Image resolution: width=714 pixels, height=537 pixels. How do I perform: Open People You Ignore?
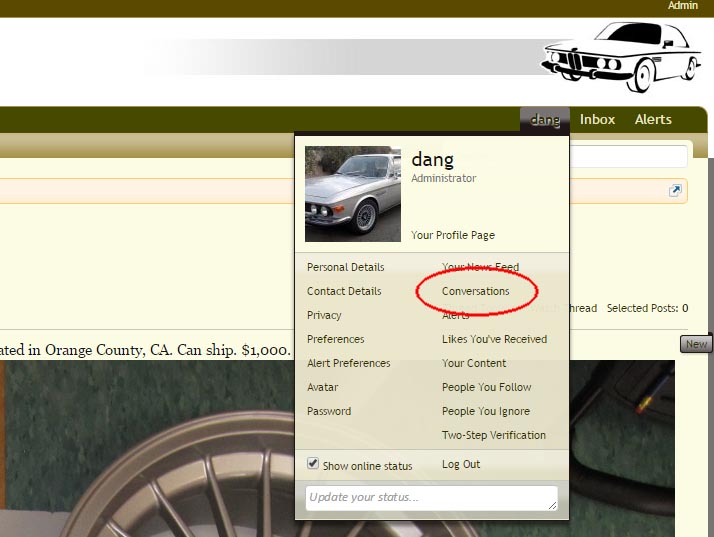486,411
